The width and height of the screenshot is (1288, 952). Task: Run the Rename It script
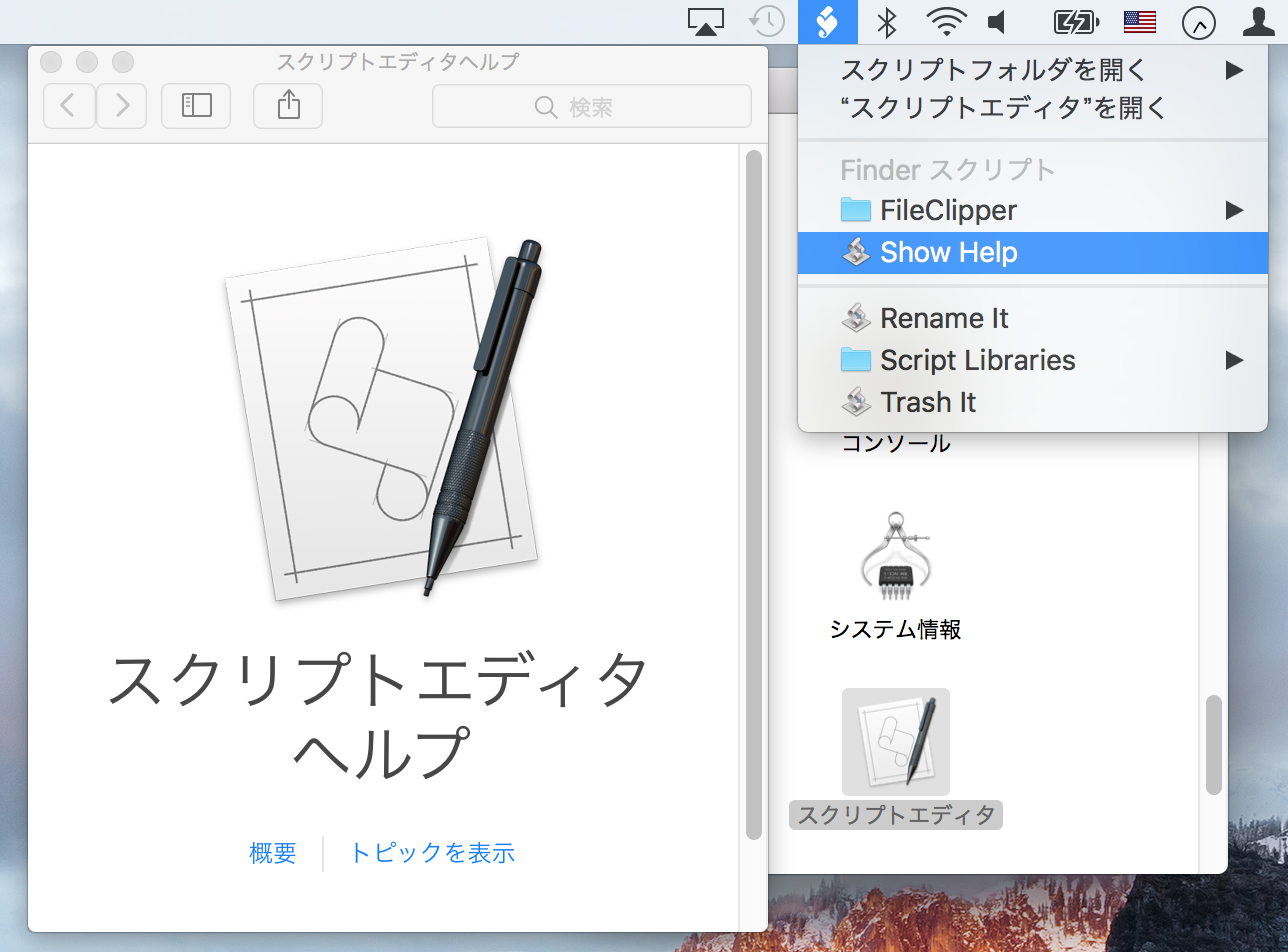(x=944, y=318)
